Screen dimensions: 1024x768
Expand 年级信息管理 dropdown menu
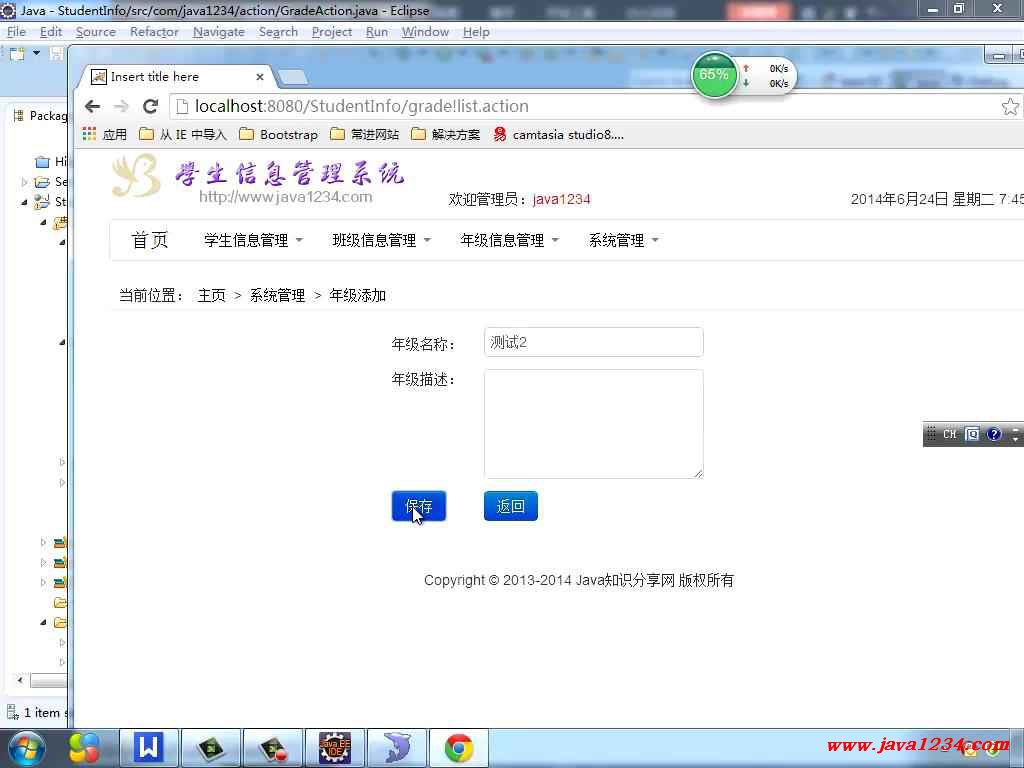tap(510, 240)
